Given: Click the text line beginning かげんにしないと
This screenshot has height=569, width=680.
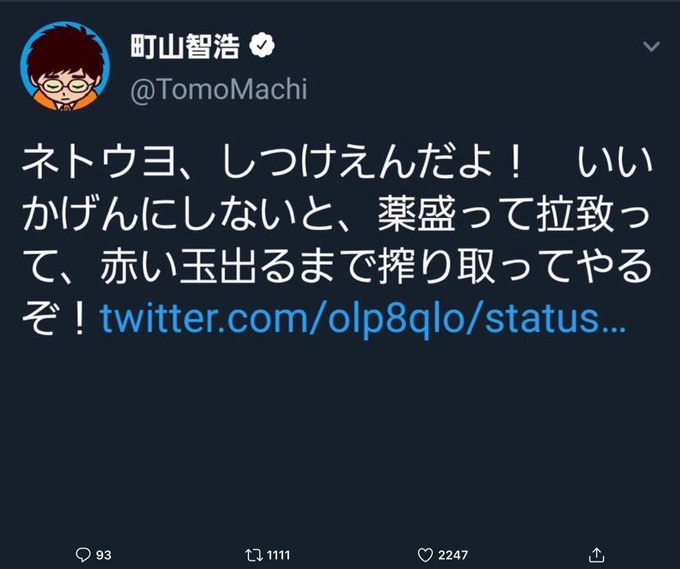Looking at the screenshot, I should click(x=337, y=215).
